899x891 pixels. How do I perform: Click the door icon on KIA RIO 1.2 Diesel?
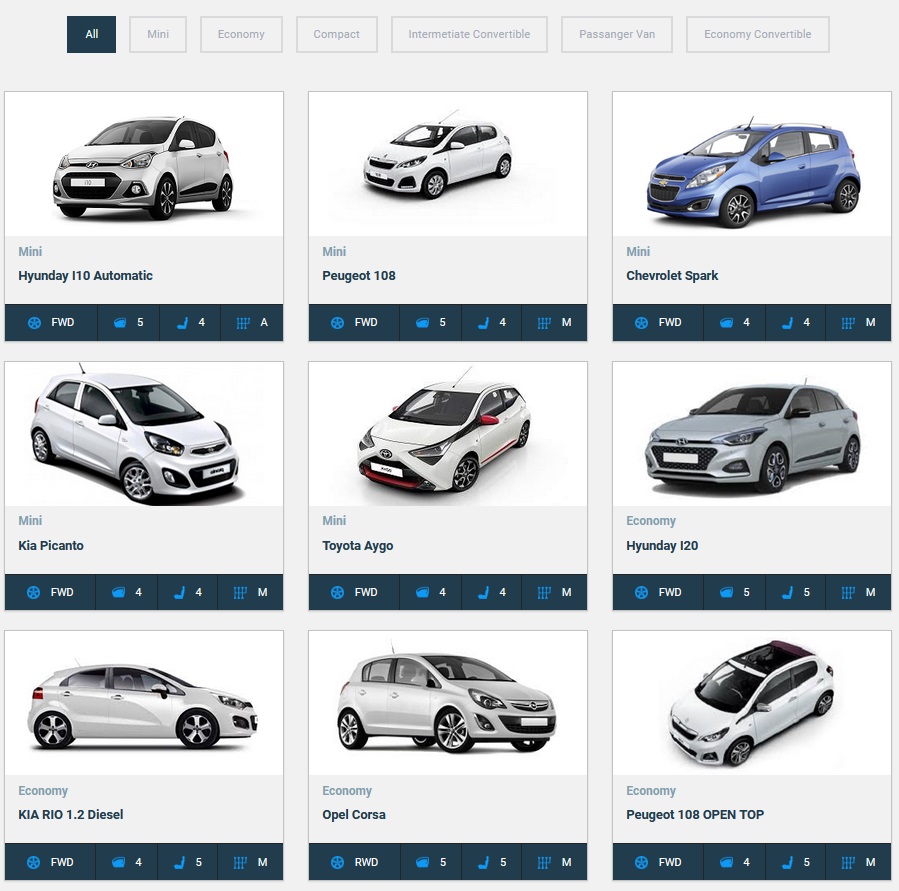click(x=117, y=861)
